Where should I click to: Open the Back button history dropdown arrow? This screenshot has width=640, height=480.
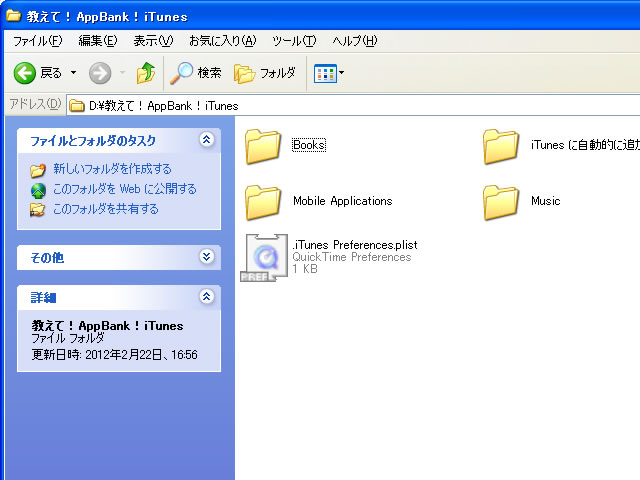pos(73,73)
